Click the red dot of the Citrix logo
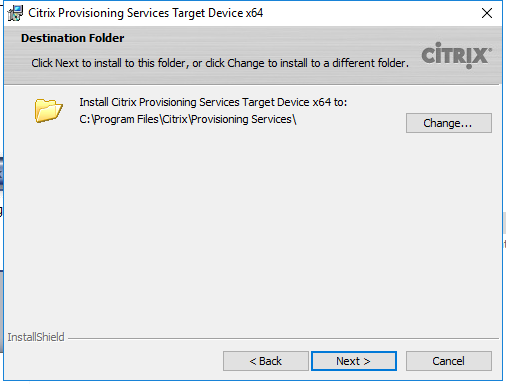Viewport: 506px width, 384px height. click(x=469, y=67)
